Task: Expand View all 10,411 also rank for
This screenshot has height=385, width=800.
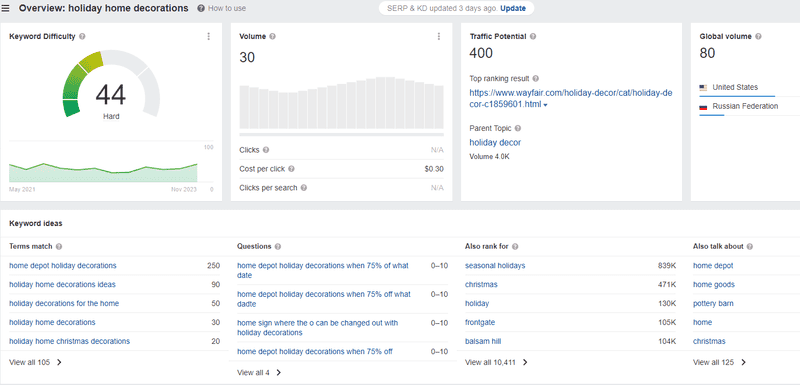Action: click(496, 362)
